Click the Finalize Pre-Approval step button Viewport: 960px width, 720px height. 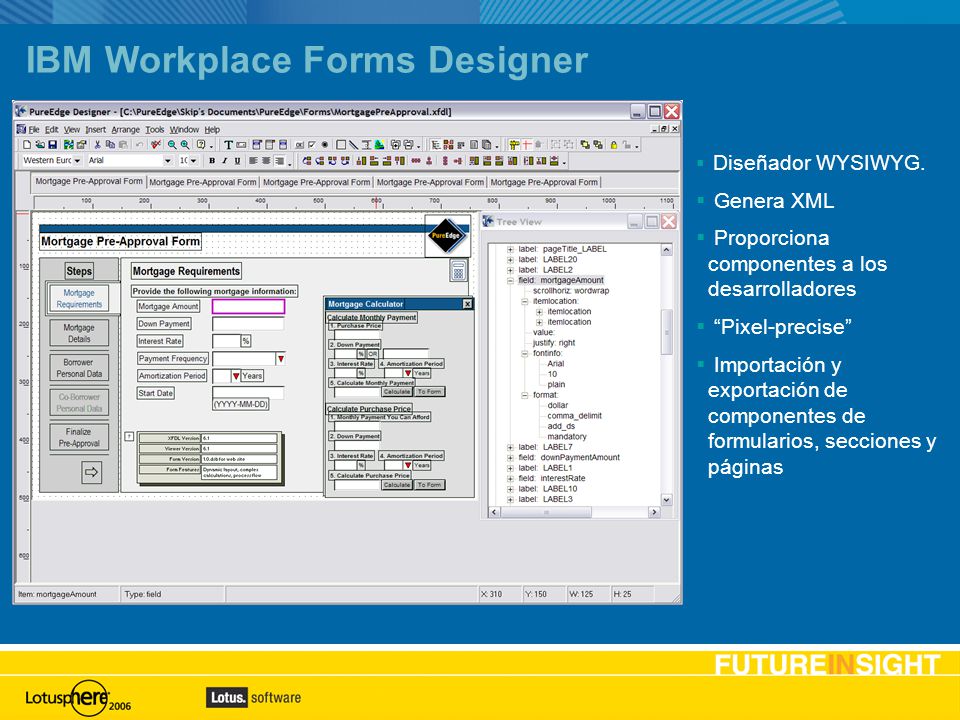pos(79,437)
